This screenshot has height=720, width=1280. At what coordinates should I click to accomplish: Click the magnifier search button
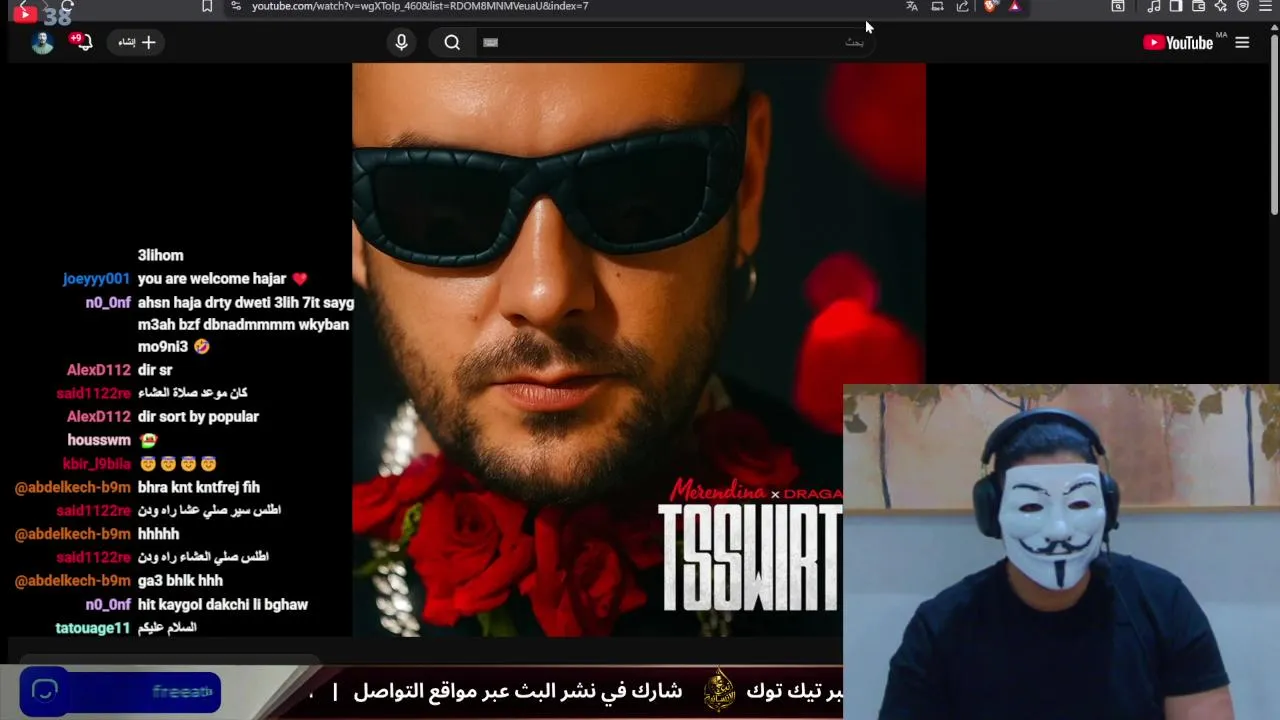point(452,42)
